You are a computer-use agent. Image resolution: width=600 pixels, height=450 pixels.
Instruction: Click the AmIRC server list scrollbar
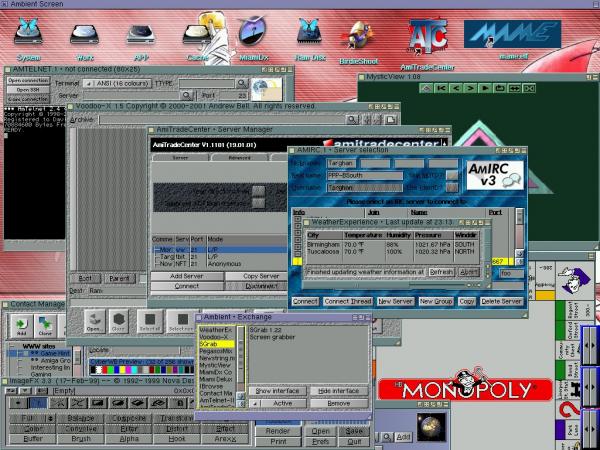pyautogui.click(x=519, y=228)
